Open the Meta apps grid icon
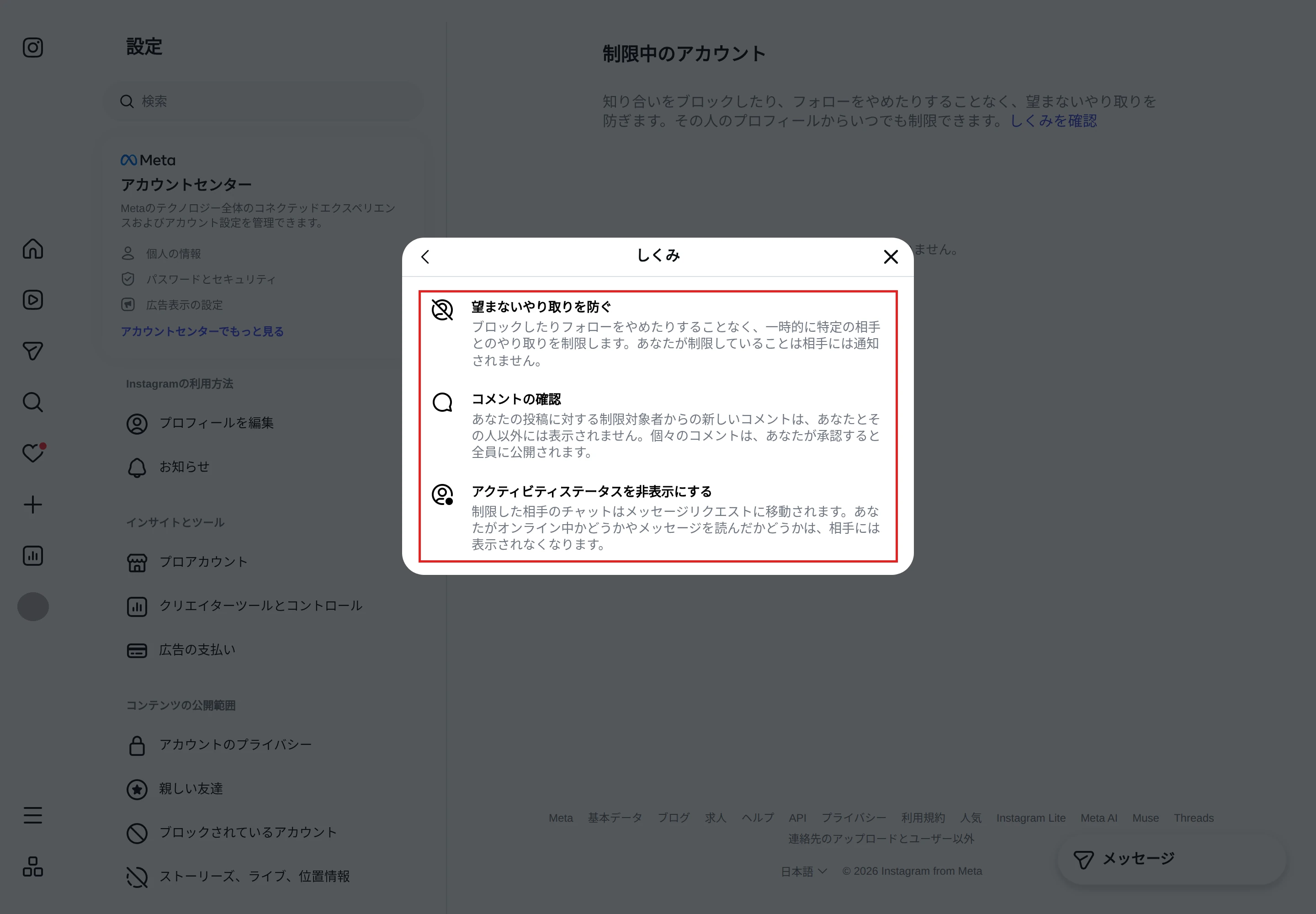Image resolution: width=1316 pixels, height=914 pixels. coord(32,866)
